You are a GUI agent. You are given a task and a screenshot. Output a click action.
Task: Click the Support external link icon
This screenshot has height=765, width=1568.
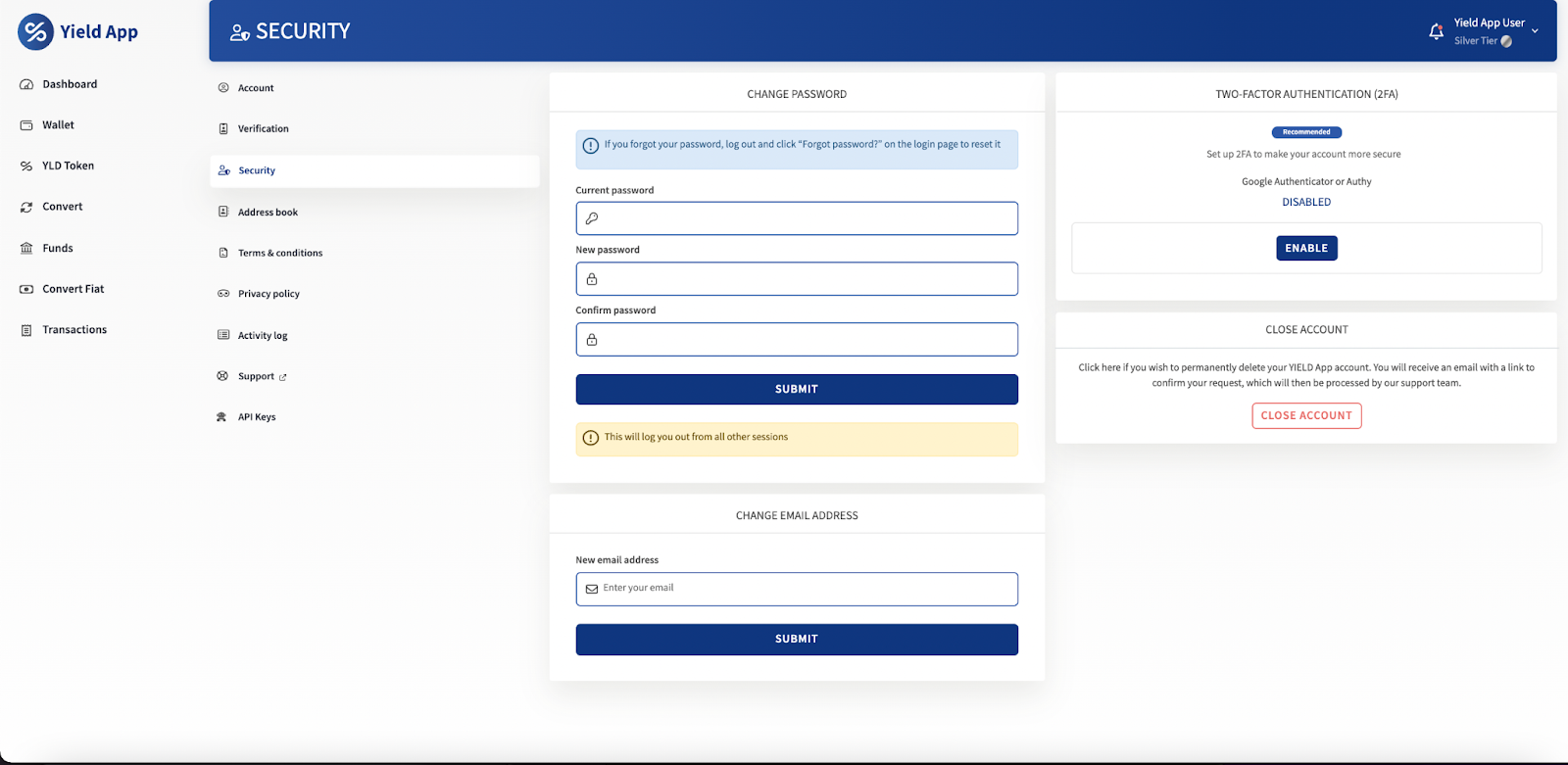click(283, 377)
